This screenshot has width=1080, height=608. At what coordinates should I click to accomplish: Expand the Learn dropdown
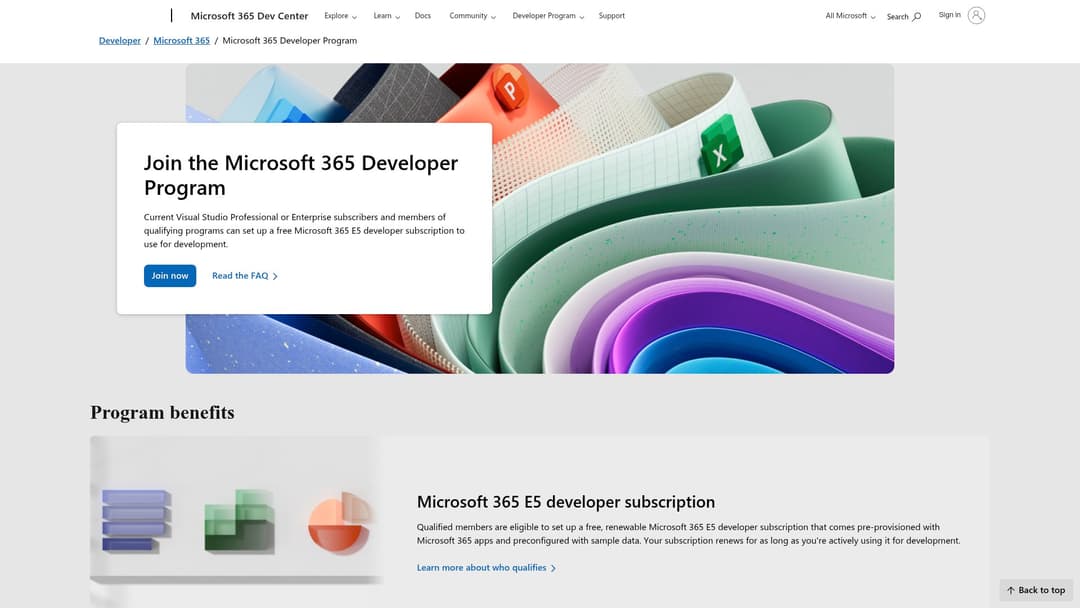386,16
